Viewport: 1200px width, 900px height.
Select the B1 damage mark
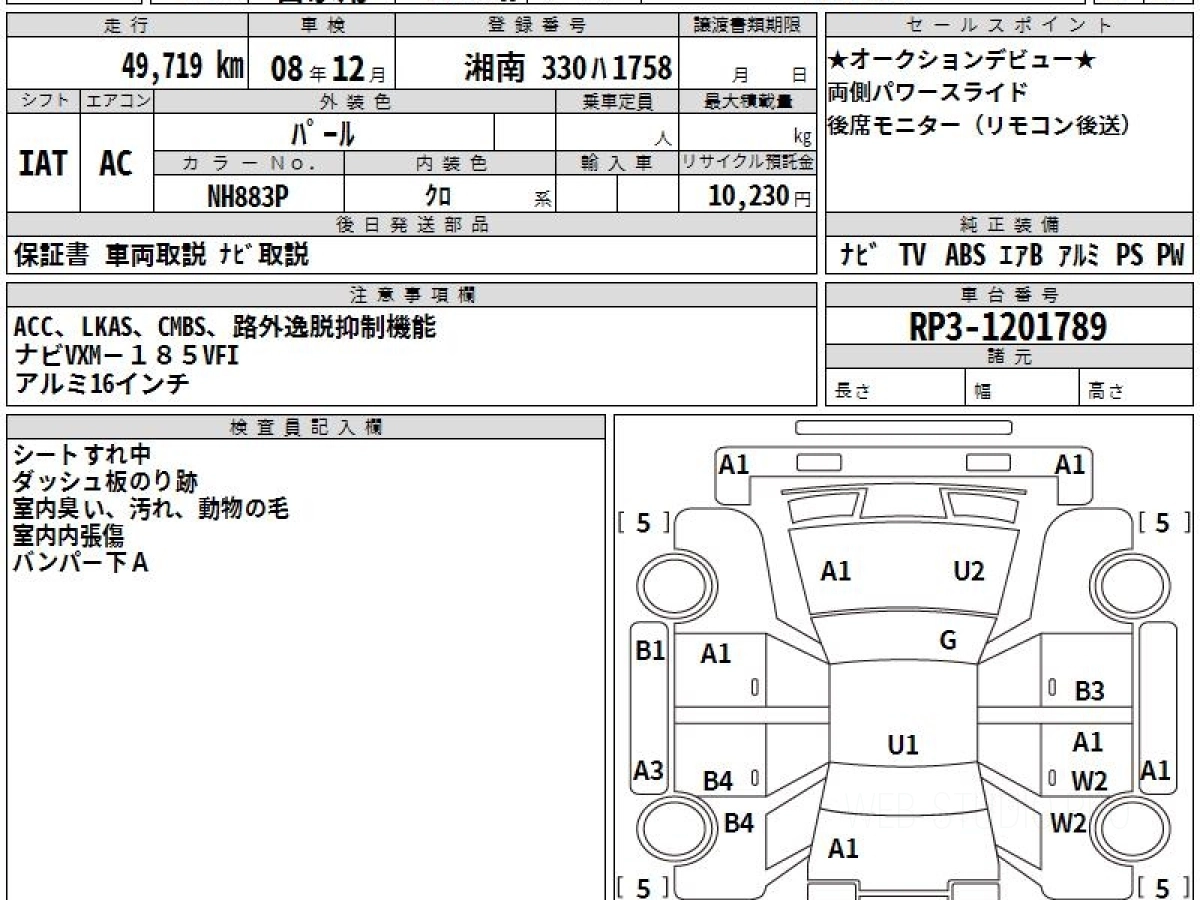click(x=650, y=651)
